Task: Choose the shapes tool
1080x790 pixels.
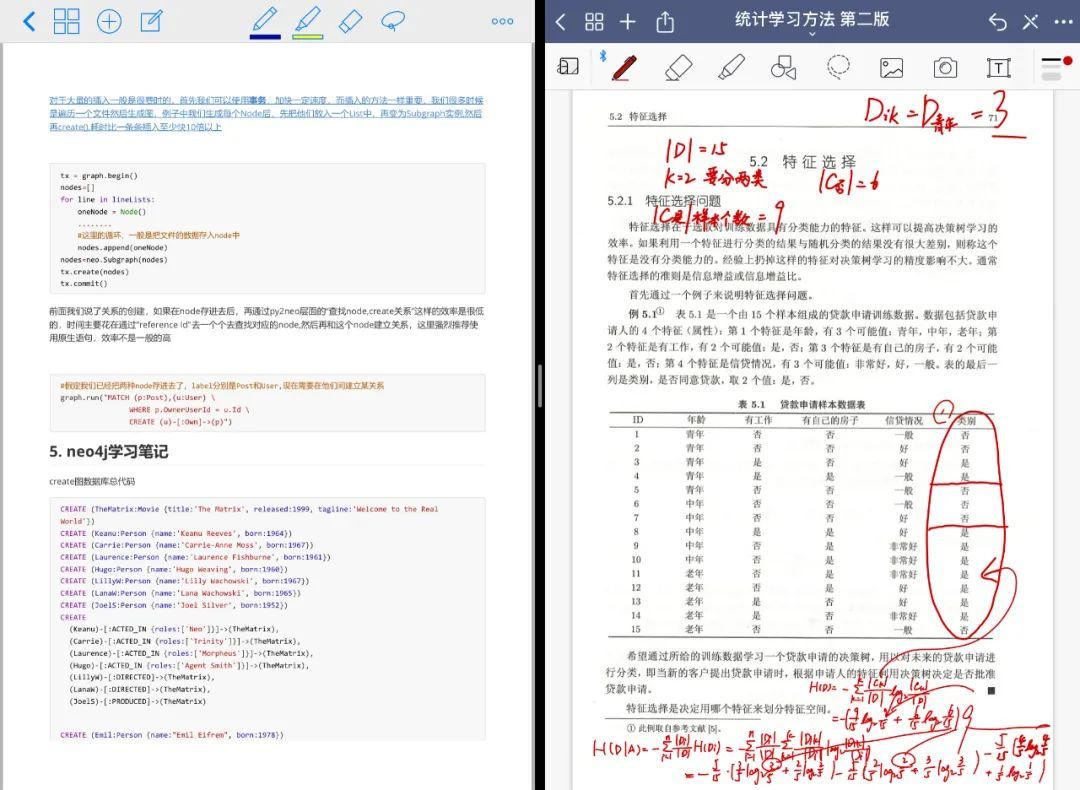Action: click(784, 67)
